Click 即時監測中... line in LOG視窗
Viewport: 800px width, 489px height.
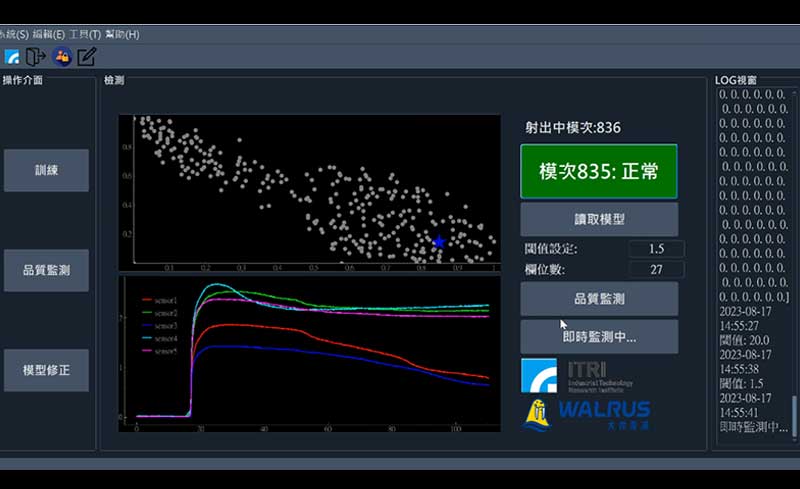pos(754,427)
